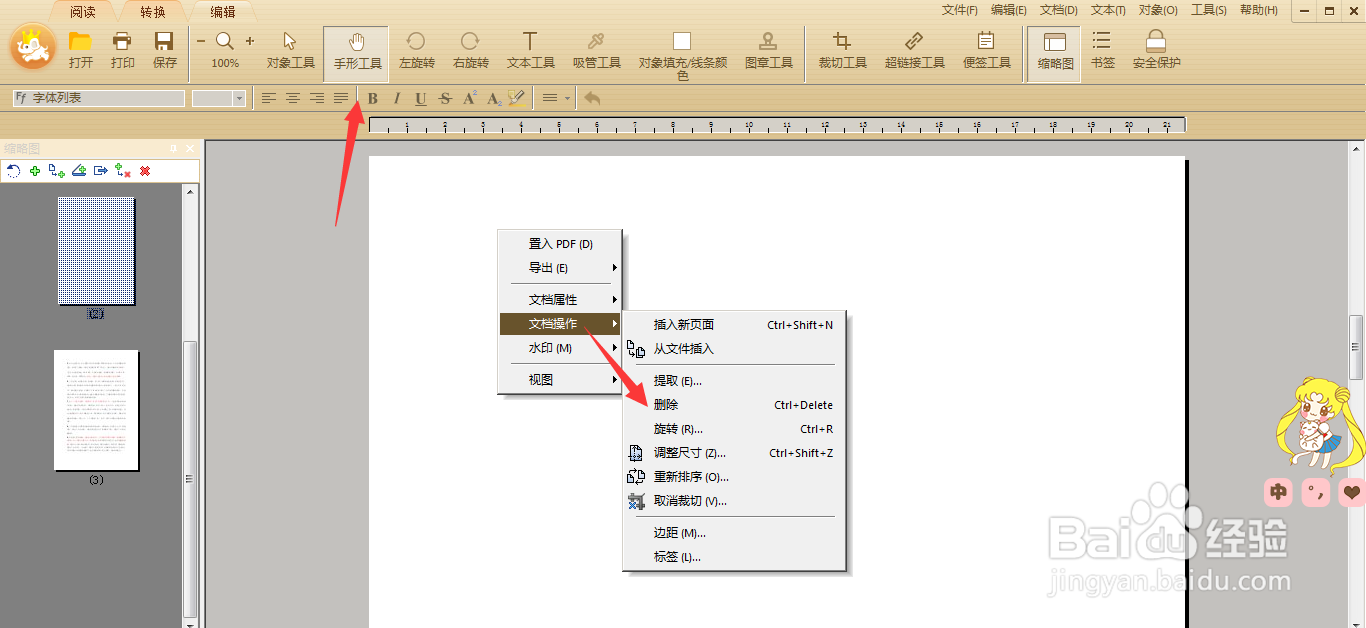Select the 对象工具 (object tool)
1366x628 pixels.
point(289,52)
